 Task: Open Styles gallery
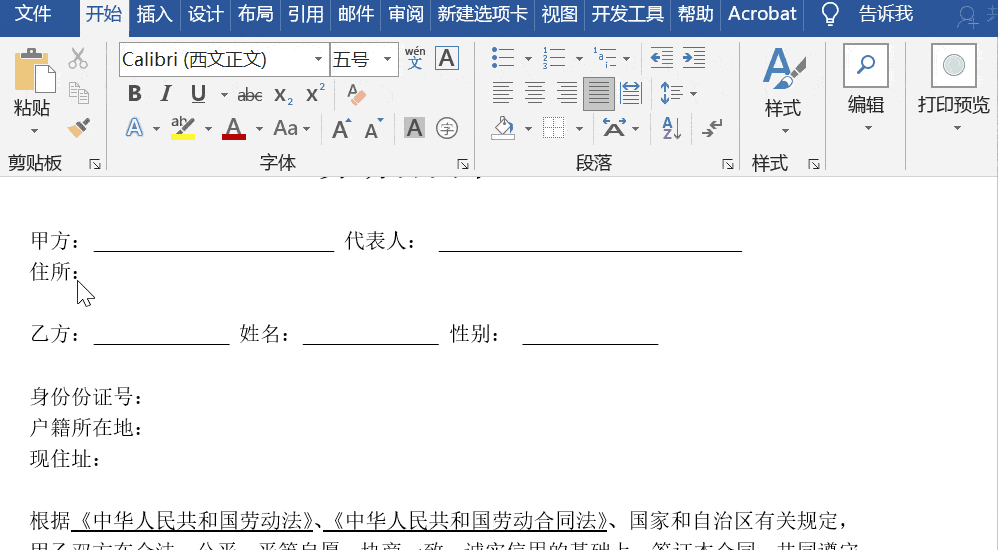[784, 90]
